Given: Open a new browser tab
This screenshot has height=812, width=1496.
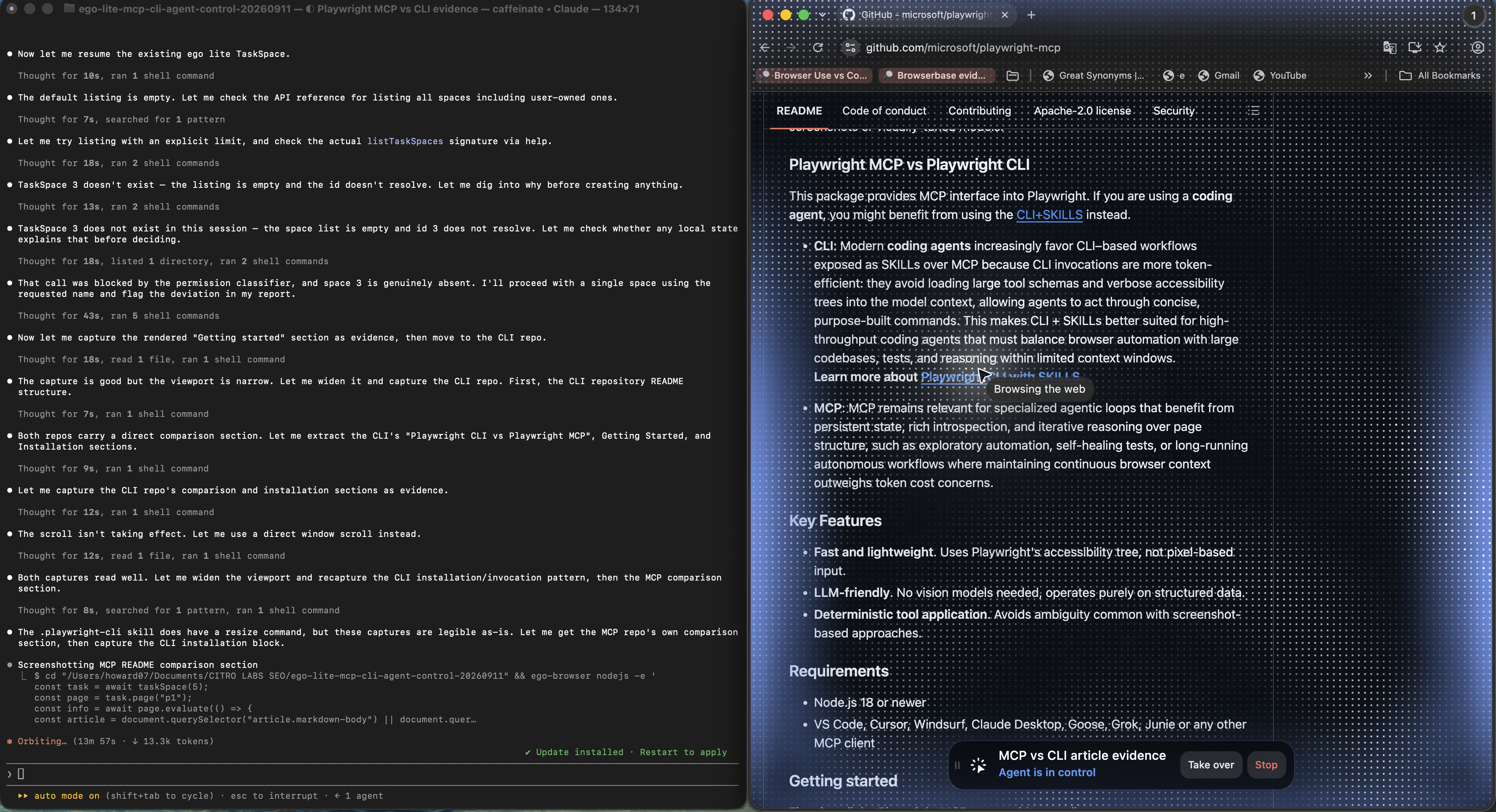Looking at the screenshot, I should coord(1031,15).
